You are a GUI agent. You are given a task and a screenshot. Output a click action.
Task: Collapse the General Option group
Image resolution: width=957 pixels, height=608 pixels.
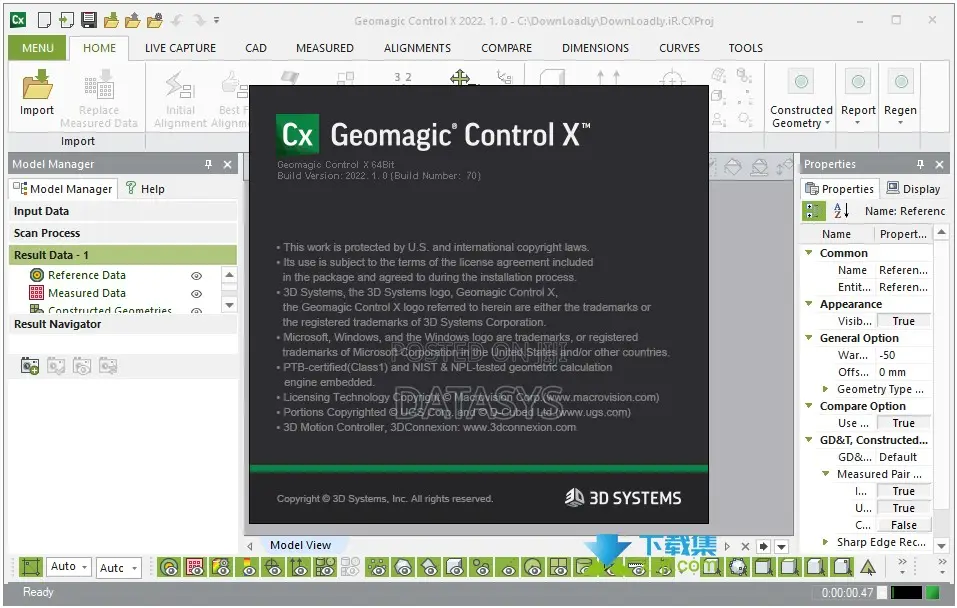(x=809, y=338)
